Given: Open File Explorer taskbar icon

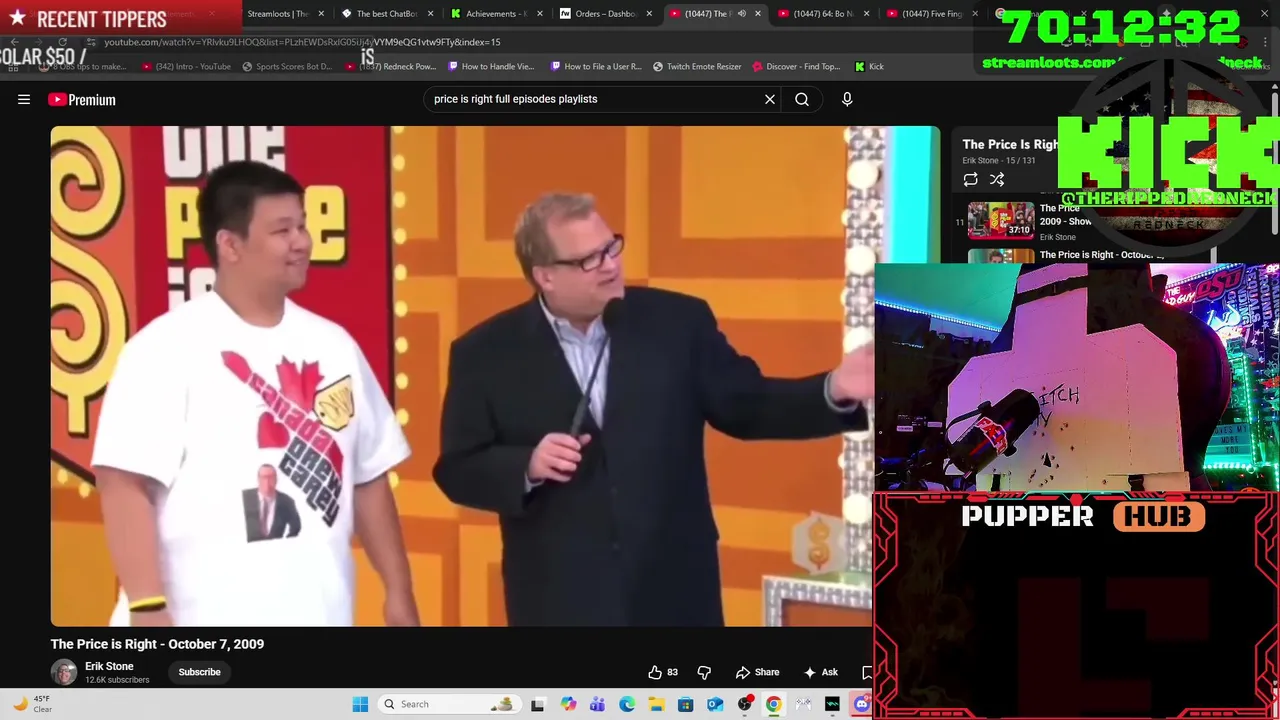Looking at the screenshot, I should 656,704.
